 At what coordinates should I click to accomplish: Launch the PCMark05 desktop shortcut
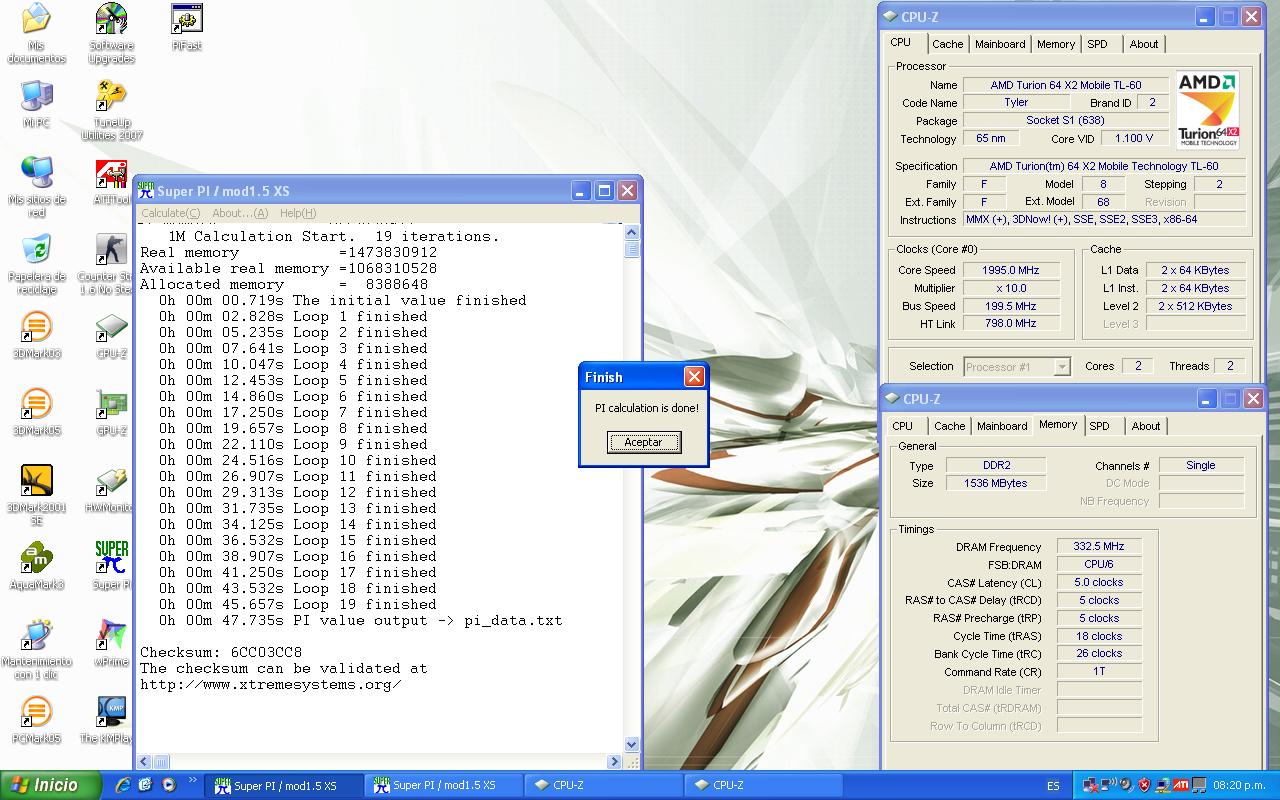point(36,720)
